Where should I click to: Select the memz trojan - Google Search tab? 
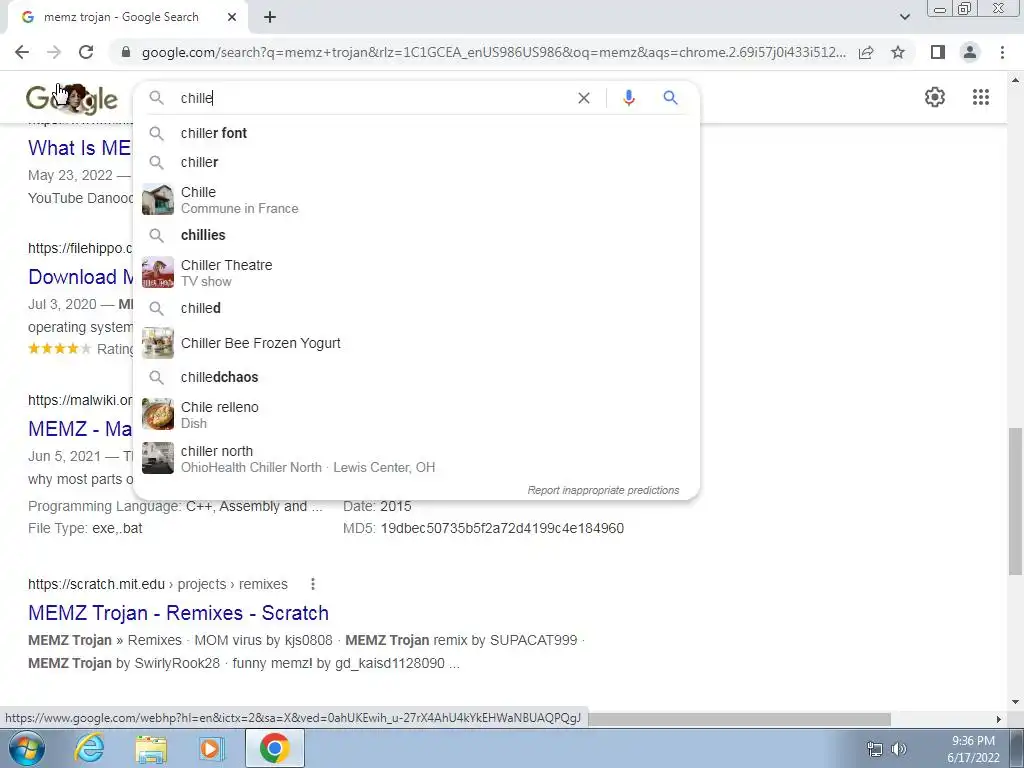click(x=127, y=17)
